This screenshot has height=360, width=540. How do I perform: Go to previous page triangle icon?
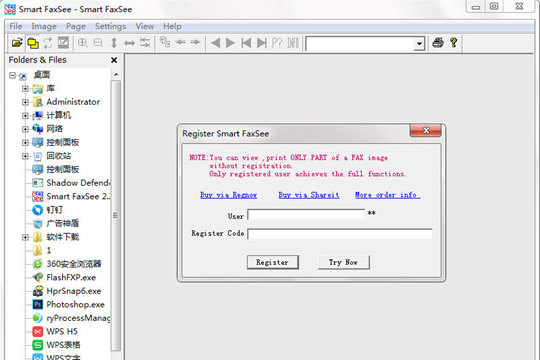pyautogui.click(x=216, y=43)
